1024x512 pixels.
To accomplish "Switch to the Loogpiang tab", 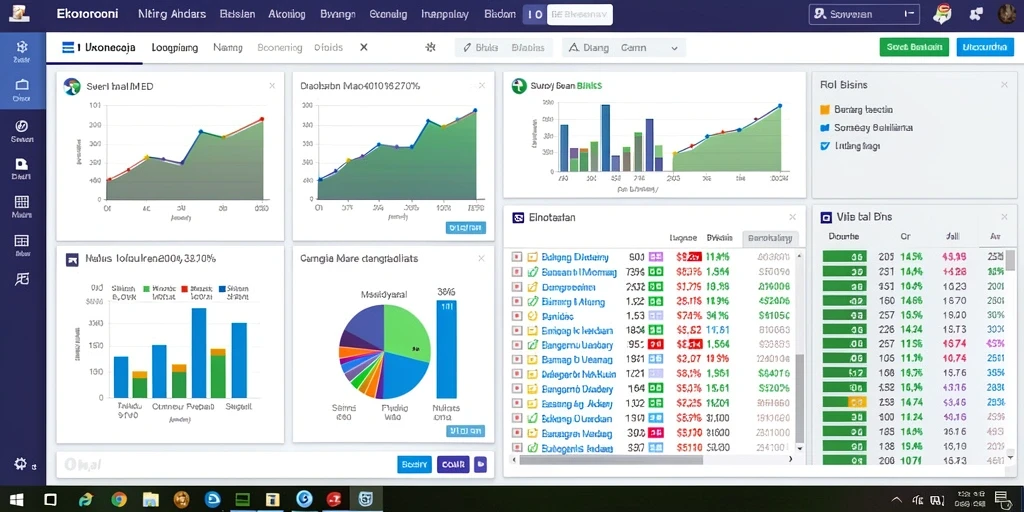I will [x=174, y=48].
